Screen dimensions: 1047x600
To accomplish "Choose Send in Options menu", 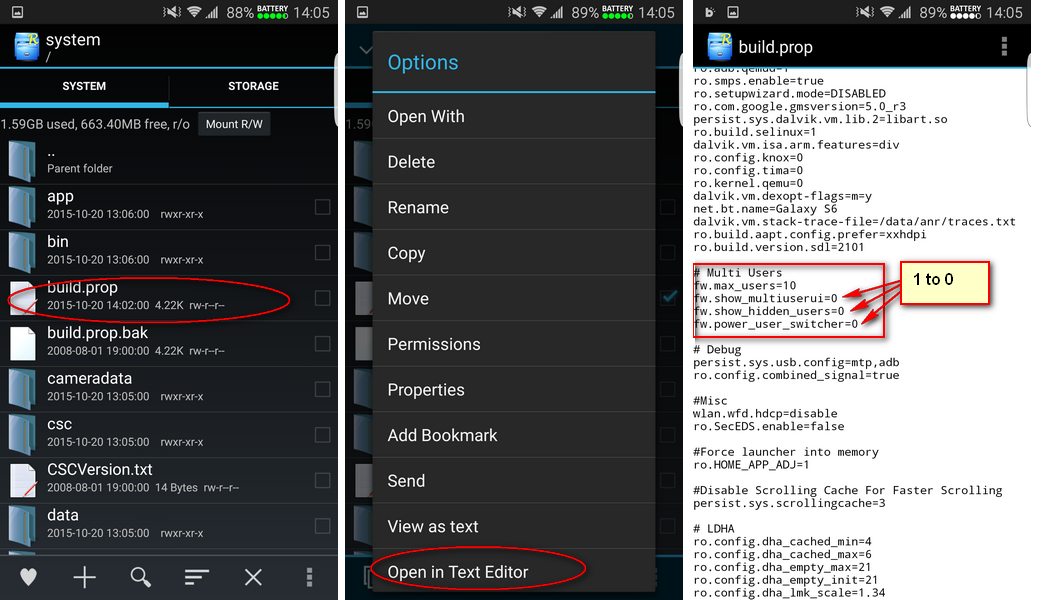I will coord(513,481).
